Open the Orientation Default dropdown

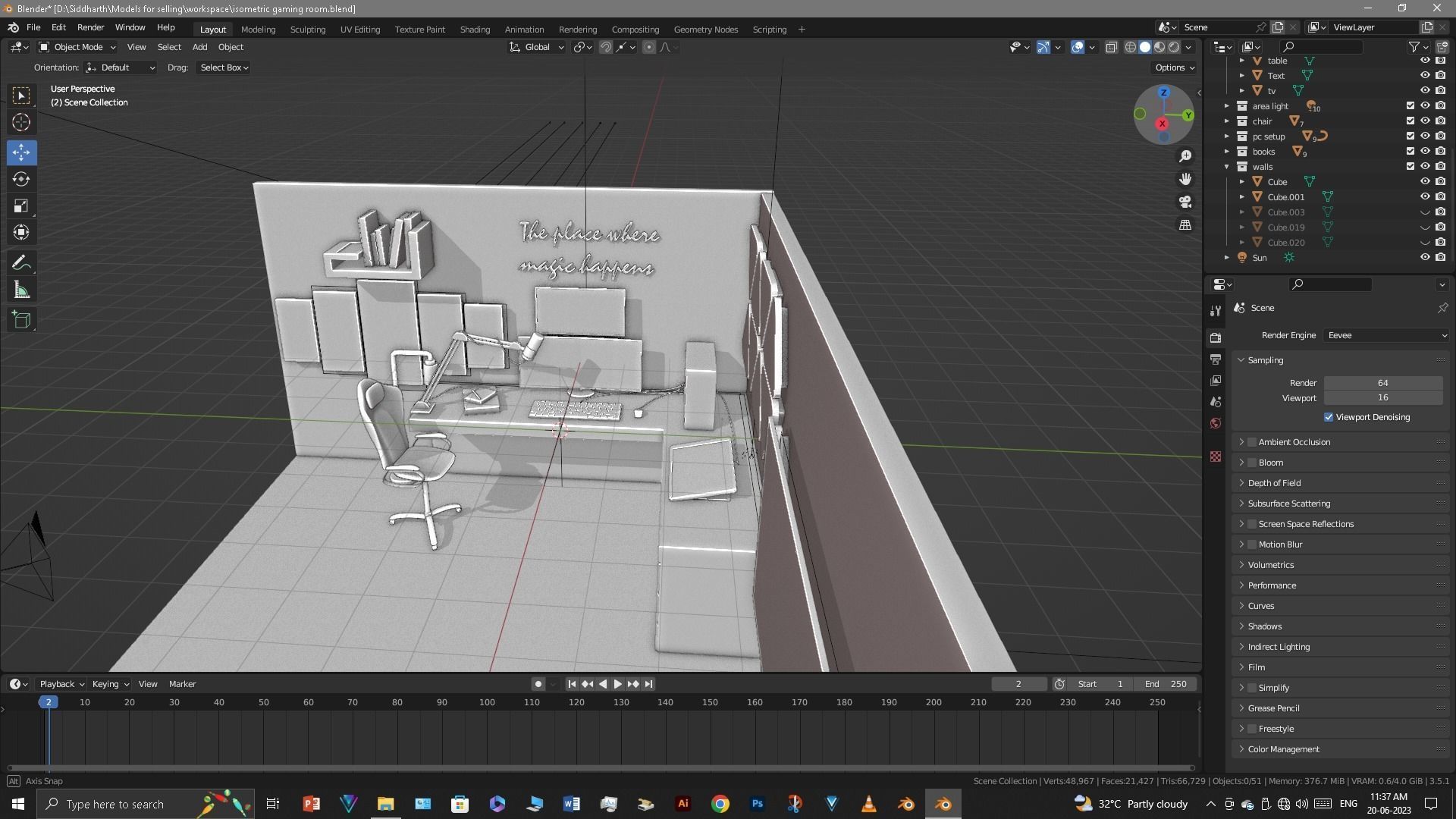(121, 67)
